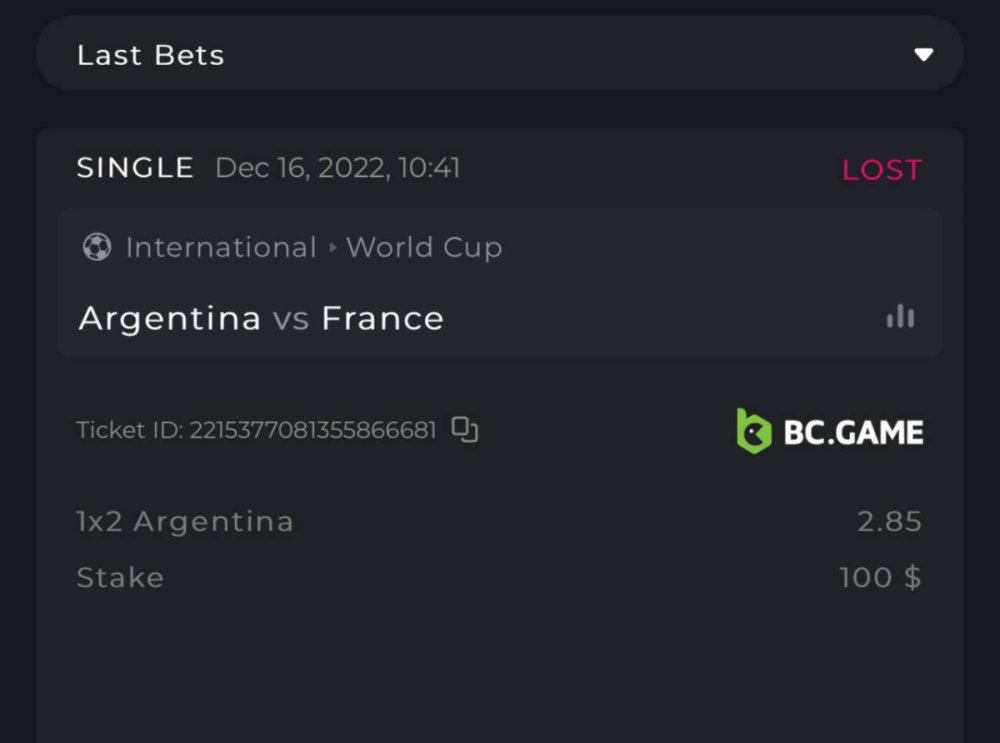The width and height of the screenshot is (1000, 743).
Task: Select the Argentina team name
Action: click(170, 318)
